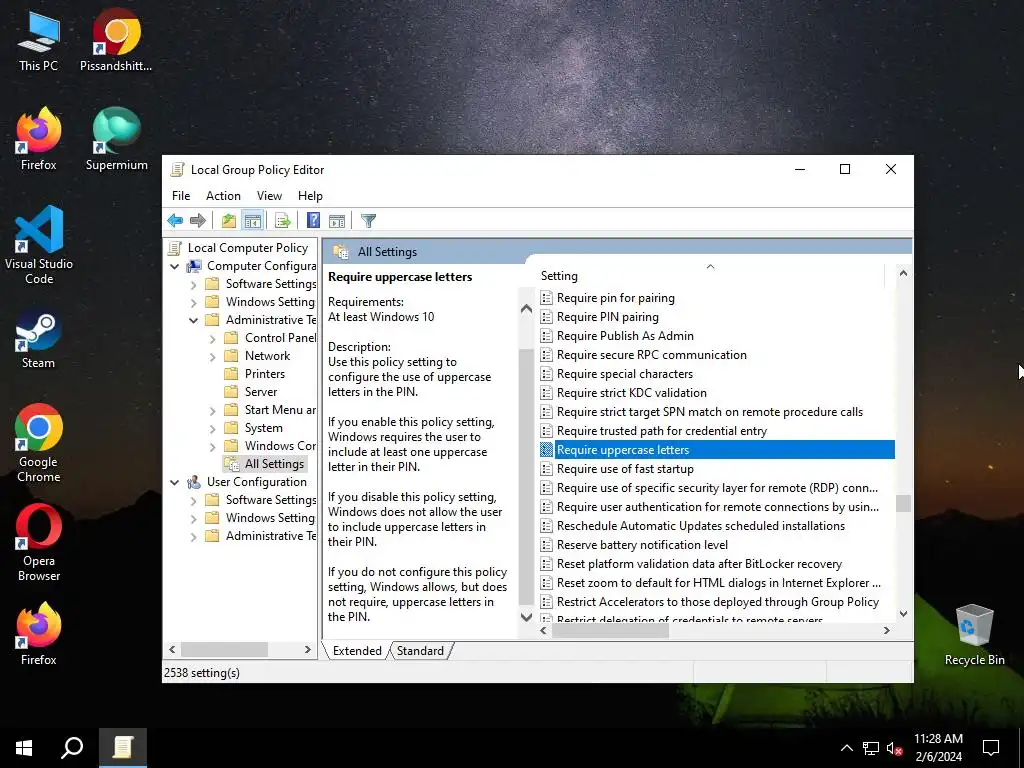
Task: Expand the Control Panel tree node
Action: point(212,338)
